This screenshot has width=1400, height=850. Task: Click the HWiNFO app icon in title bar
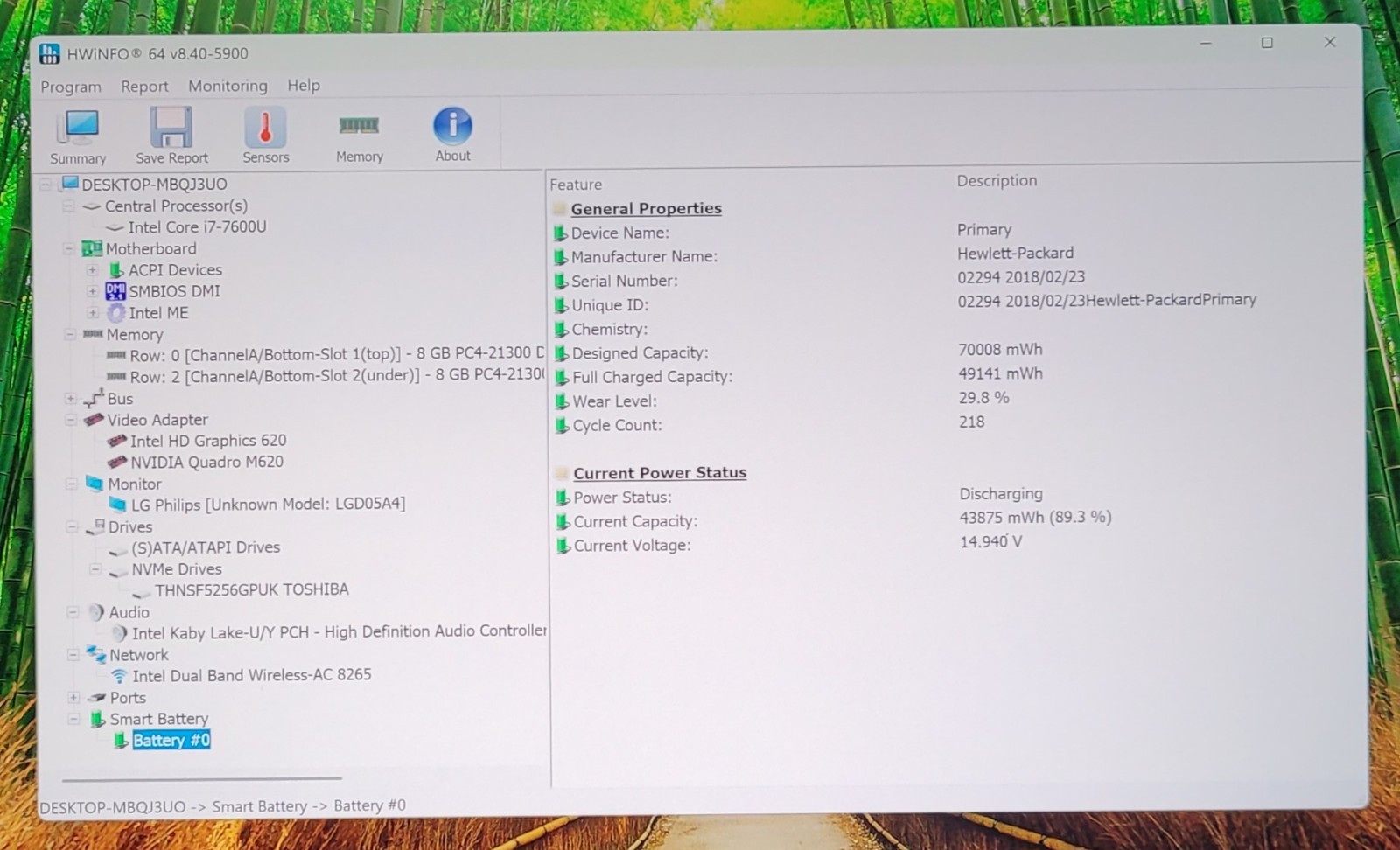(x=50, y=54)
